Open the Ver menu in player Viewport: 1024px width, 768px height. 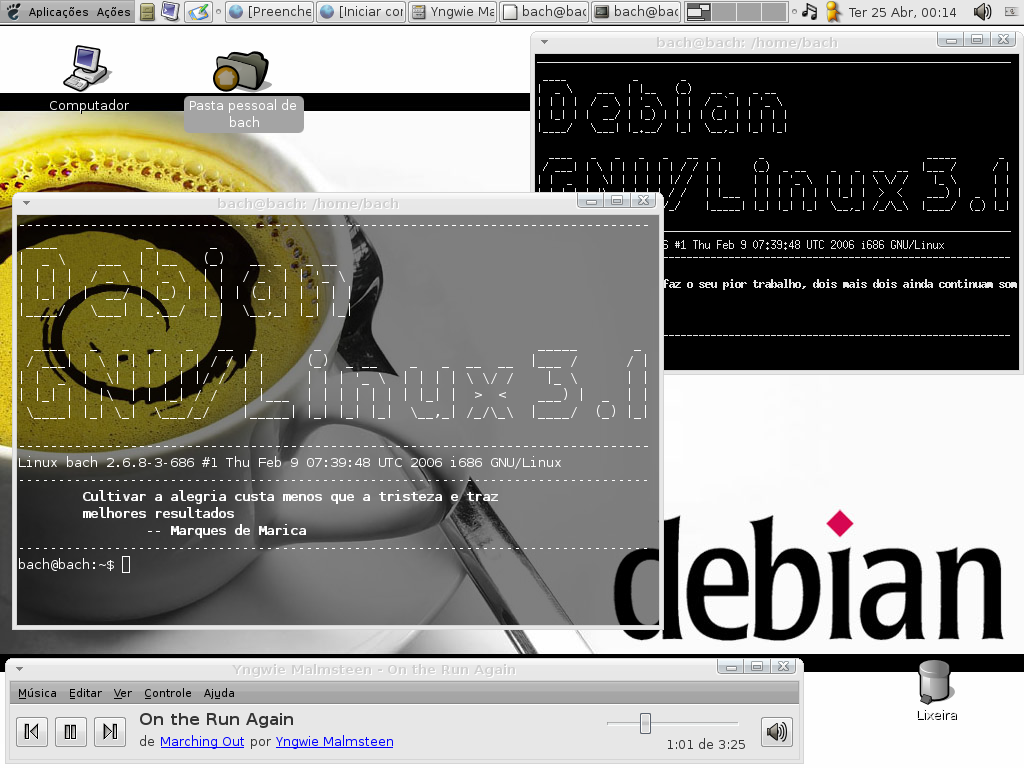pos(123,693)
